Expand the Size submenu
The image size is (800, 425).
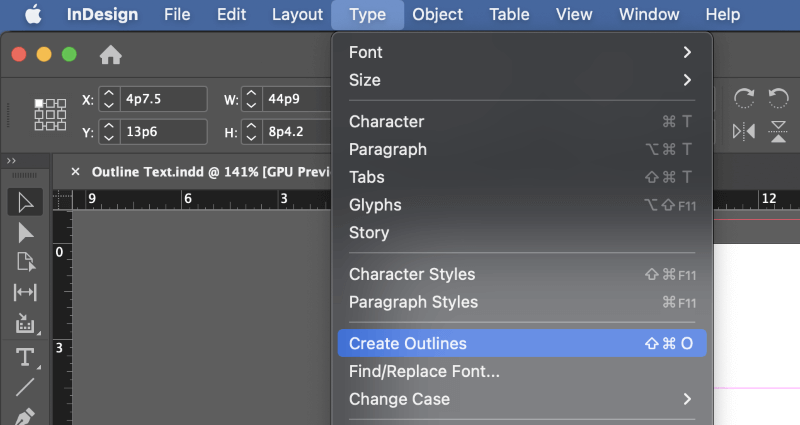pos(521,80)
